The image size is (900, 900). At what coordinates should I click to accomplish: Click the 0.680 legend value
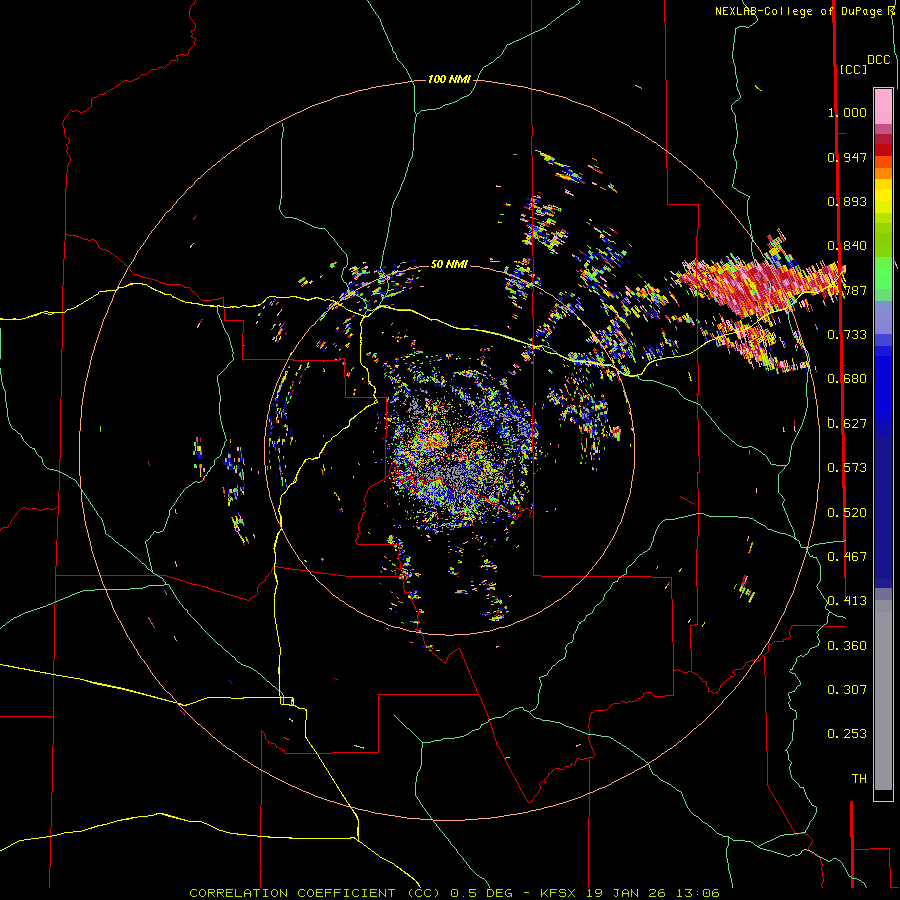(847, 379)
